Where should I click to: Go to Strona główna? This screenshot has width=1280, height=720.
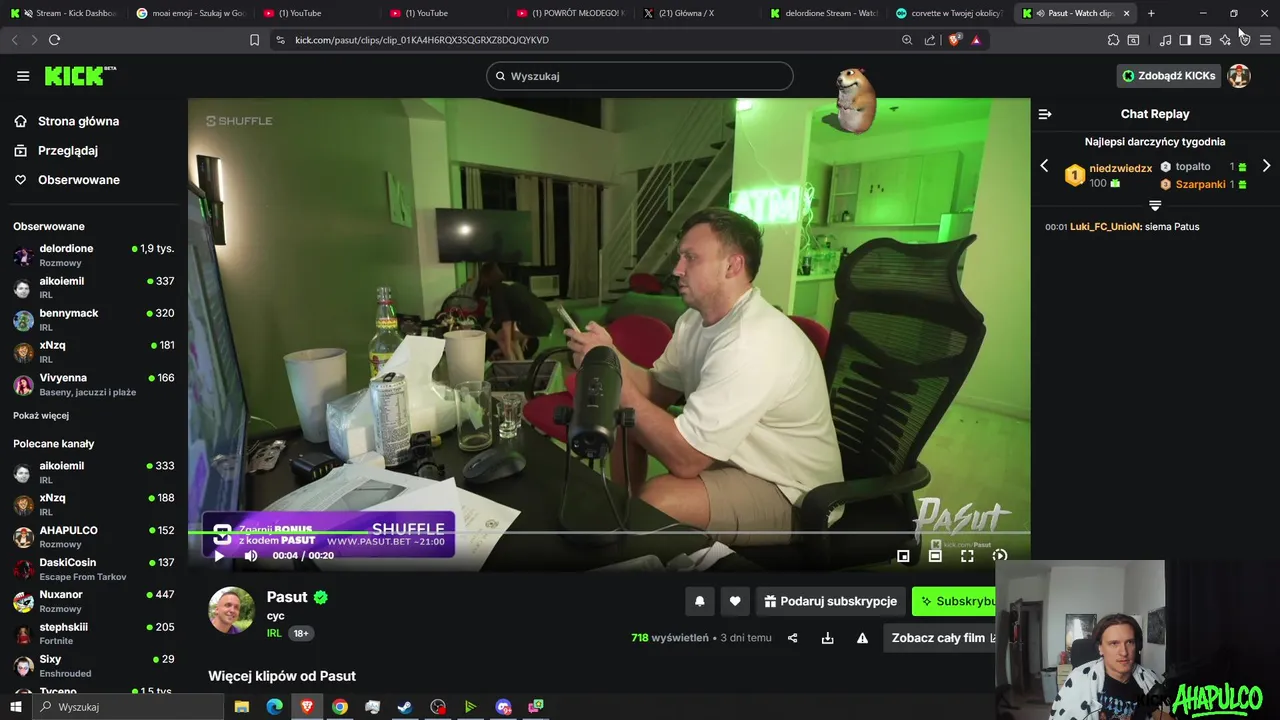[67, 121]
